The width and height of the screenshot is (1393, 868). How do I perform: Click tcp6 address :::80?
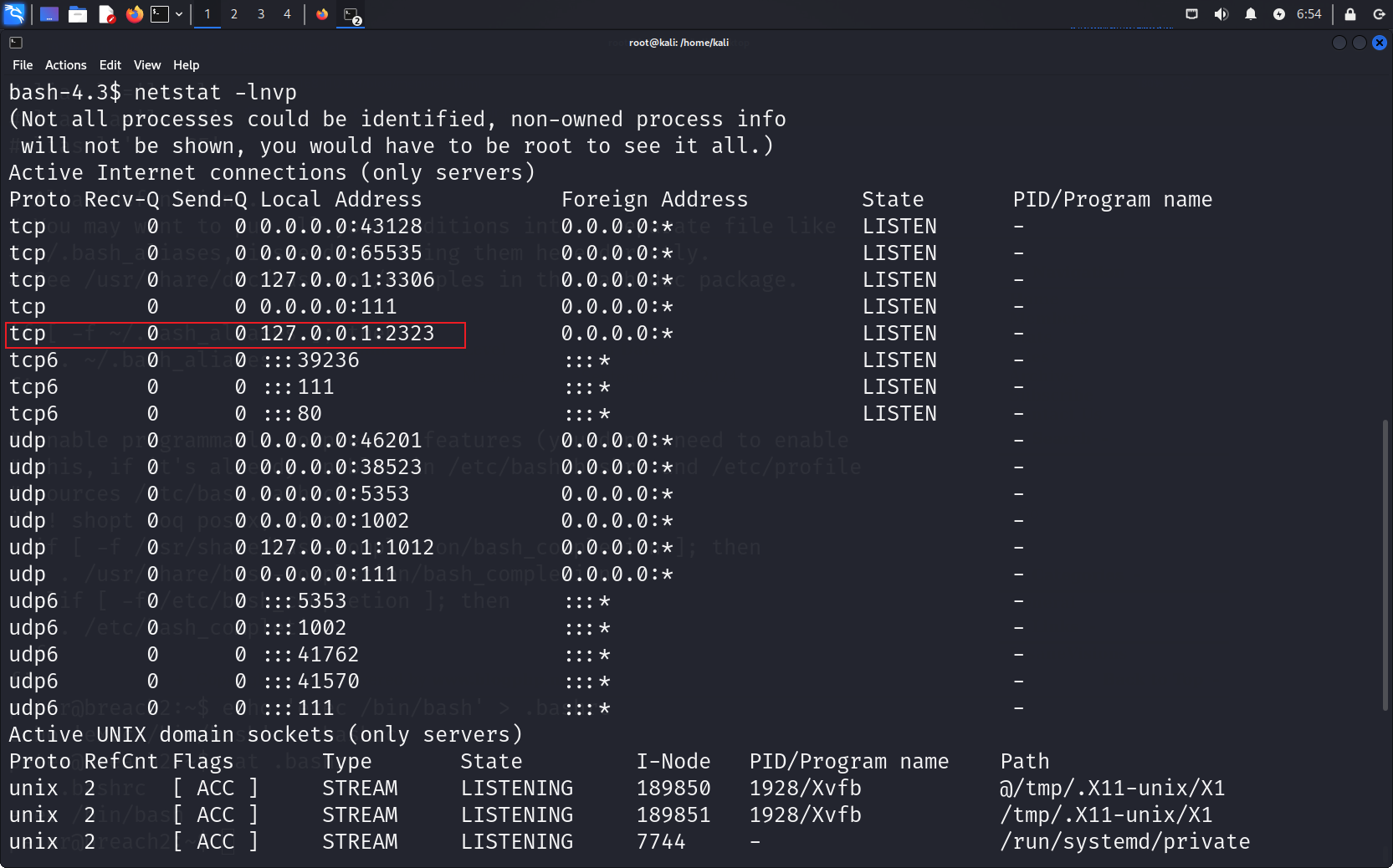[x=293, y=414]
